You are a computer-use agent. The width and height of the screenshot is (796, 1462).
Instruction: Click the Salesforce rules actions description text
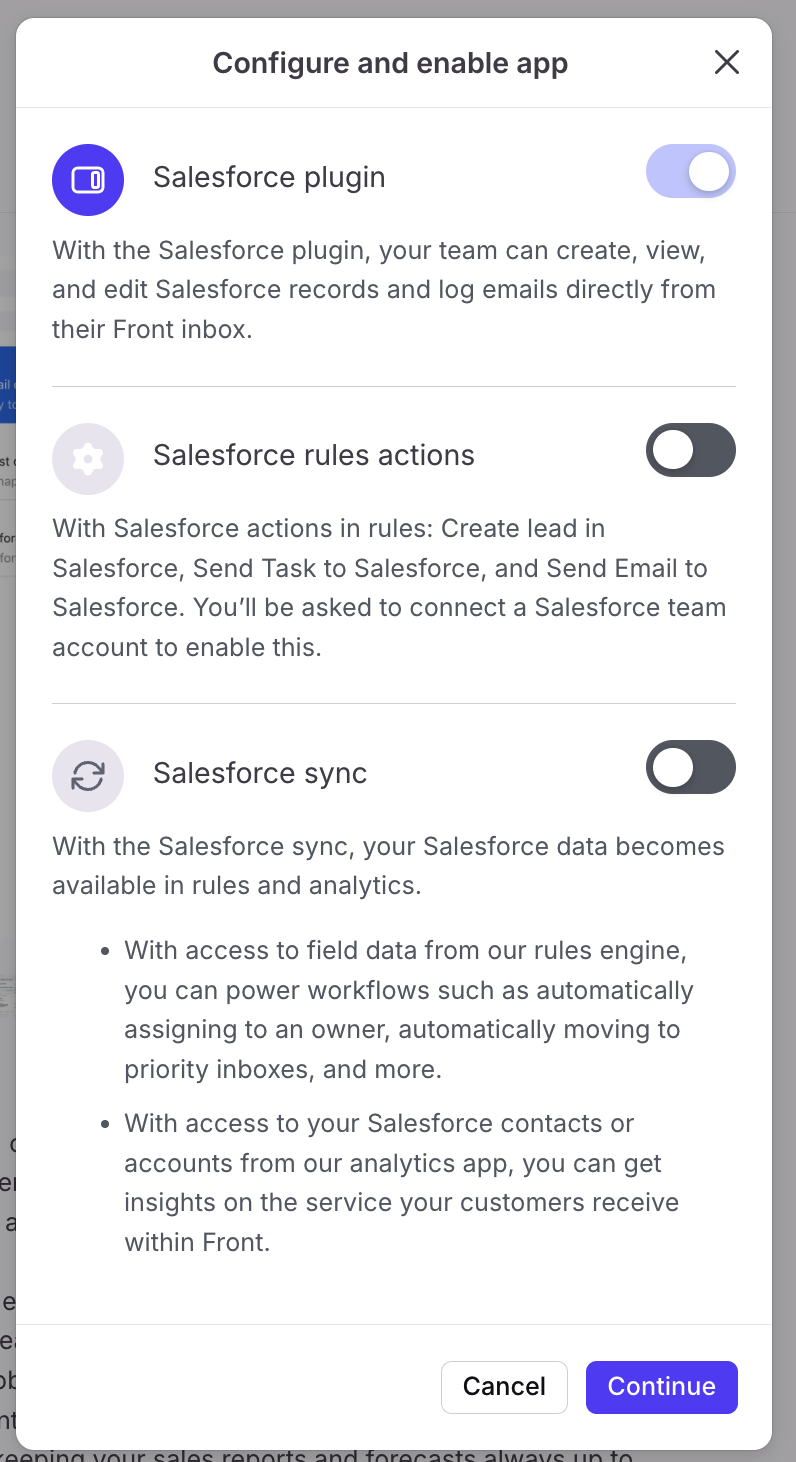[x=388, y=588]
